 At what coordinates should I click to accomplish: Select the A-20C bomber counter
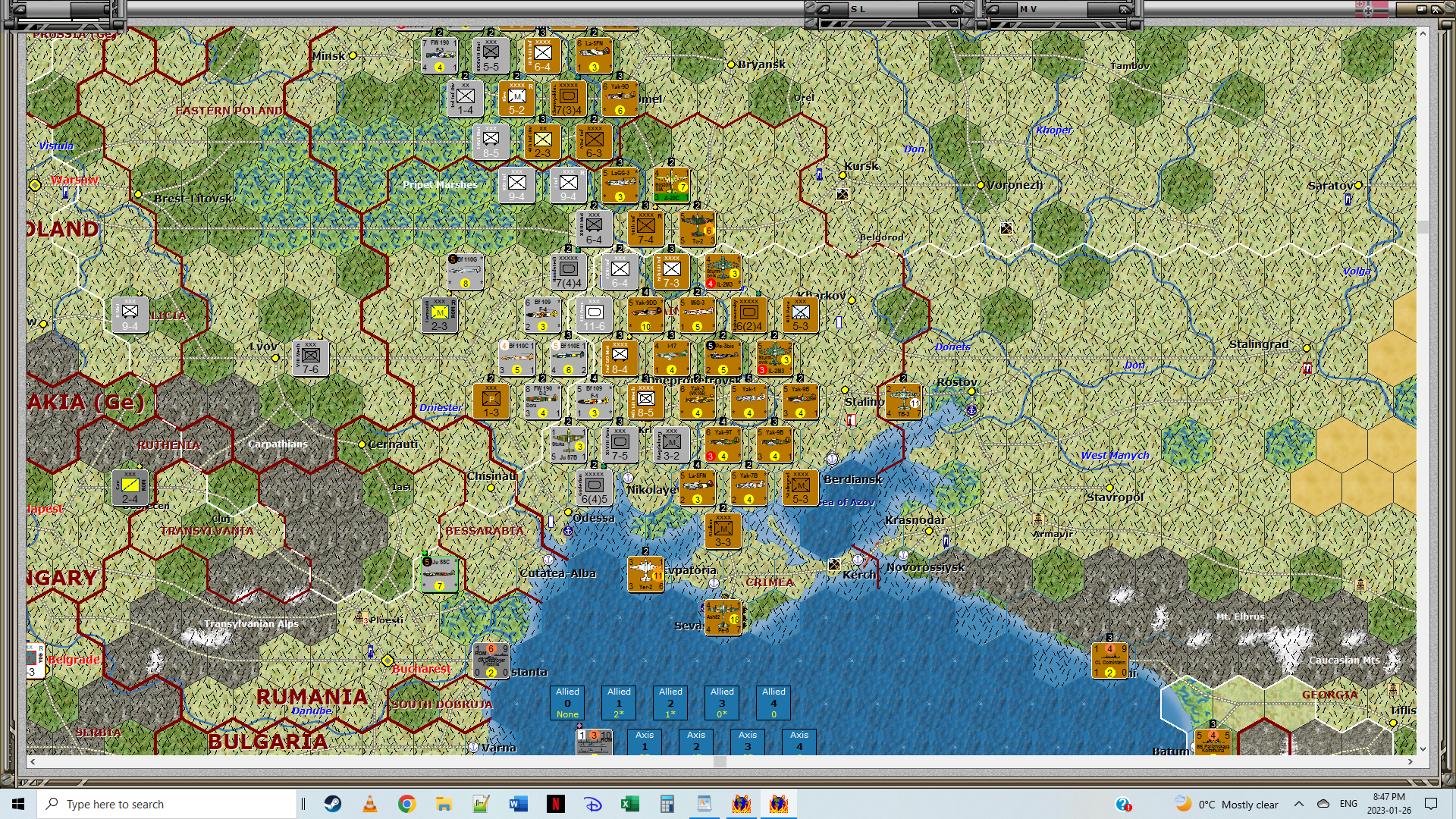coord(672,185)
